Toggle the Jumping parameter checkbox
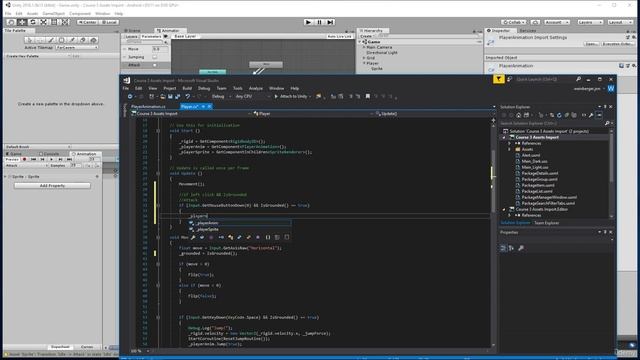 (155, 57)
